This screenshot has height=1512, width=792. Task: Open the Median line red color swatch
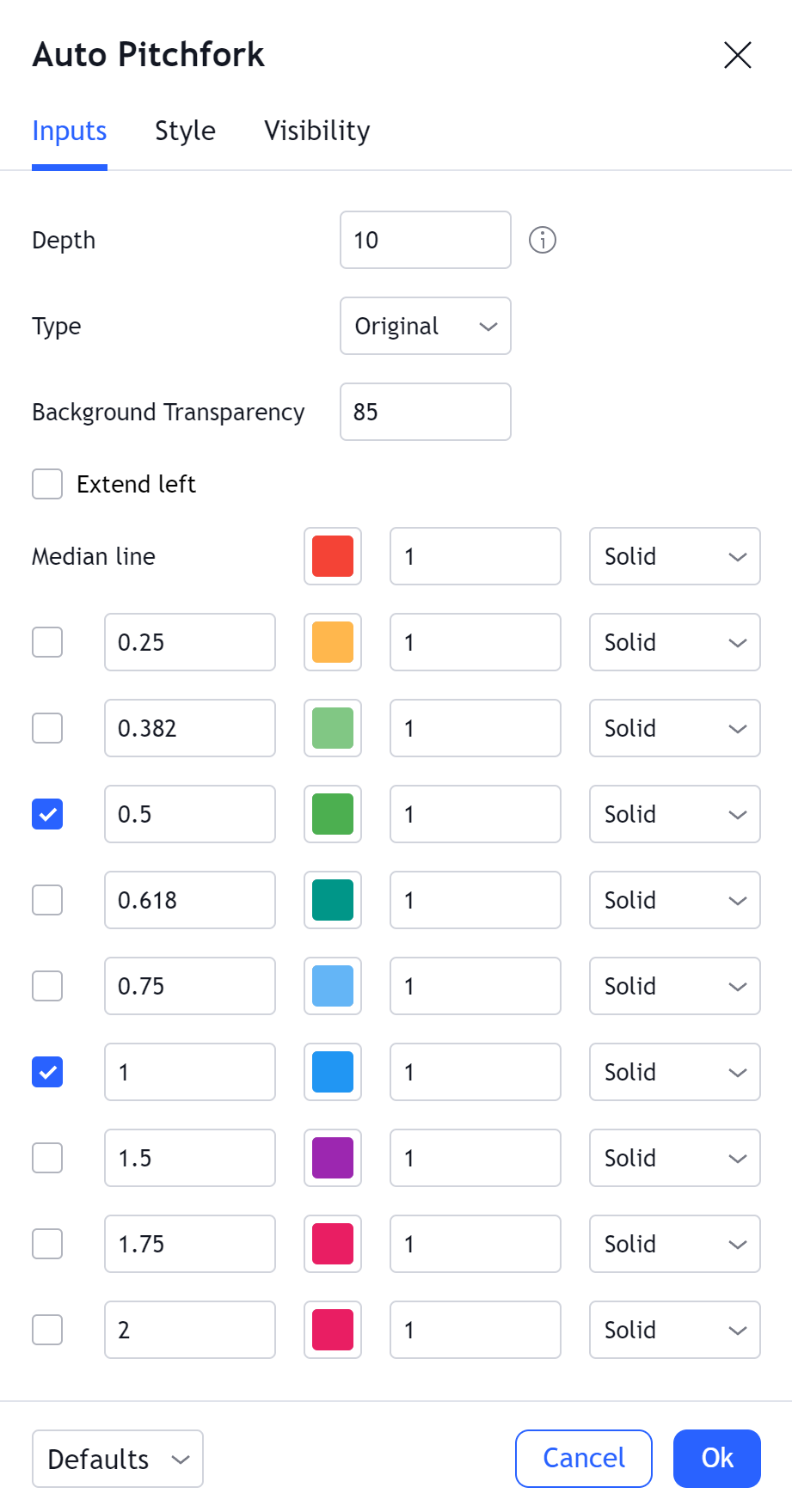[333, 556]
